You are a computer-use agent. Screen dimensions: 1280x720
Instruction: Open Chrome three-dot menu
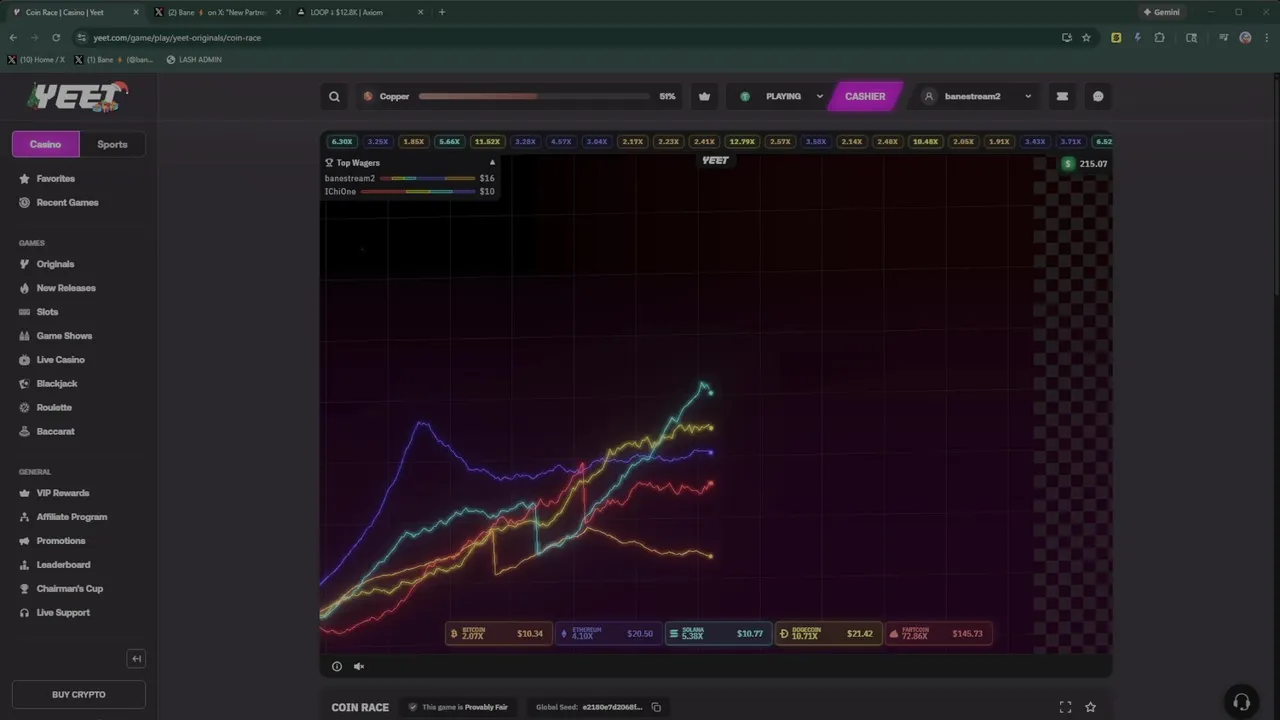(x=1266, y=37)
